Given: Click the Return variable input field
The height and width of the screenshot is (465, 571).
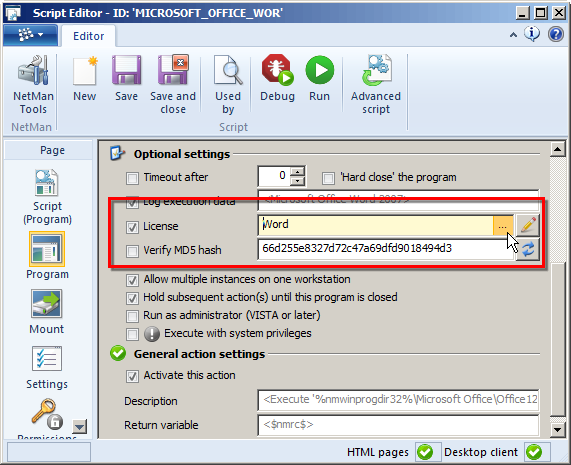Looking at the screenshot, I should pyautogui.click(x=398, y=425).
